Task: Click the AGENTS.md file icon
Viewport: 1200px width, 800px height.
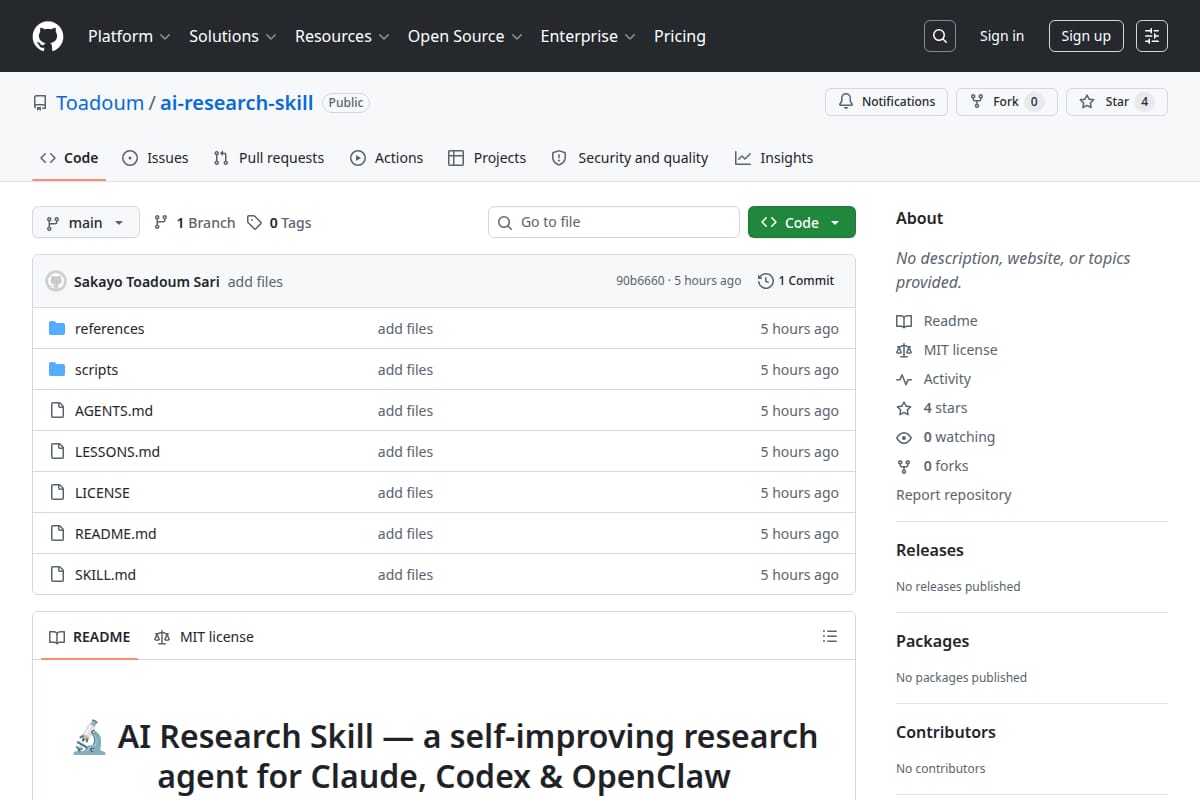Action: [x=57, y=411]
